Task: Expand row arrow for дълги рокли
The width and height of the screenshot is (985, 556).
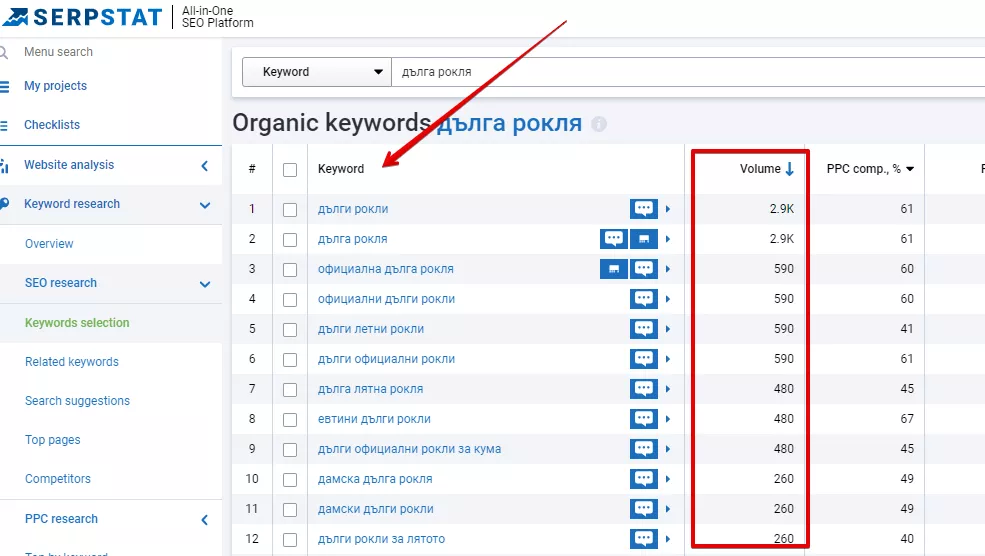Action: coord(667,209)
